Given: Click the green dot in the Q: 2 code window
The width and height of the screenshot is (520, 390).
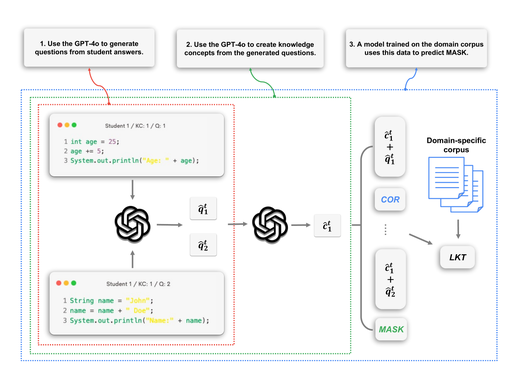Looking at the screenshot, I should [x=73, y=283].
